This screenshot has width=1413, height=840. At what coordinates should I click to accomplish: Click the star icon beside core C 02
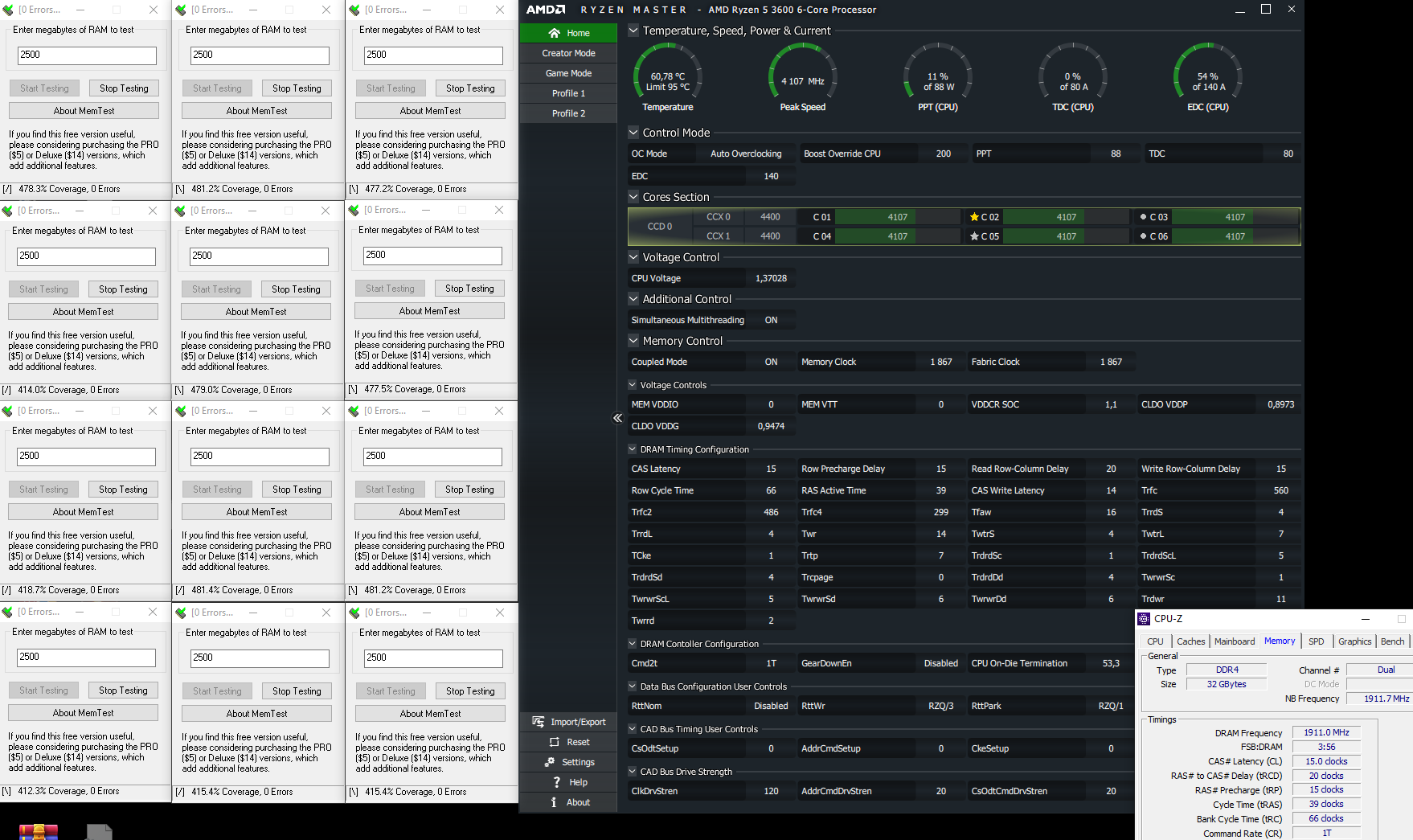tap(974, 217)
